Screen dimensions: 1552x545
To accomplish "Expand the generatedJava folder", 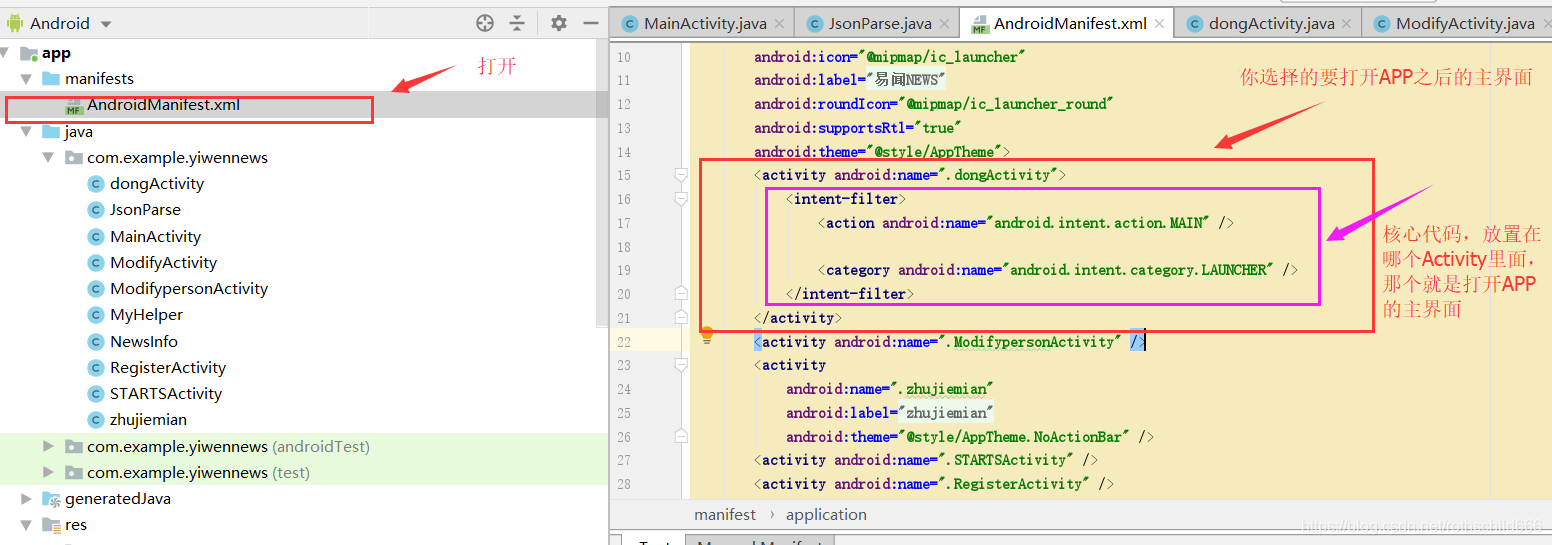I will 26,498.
